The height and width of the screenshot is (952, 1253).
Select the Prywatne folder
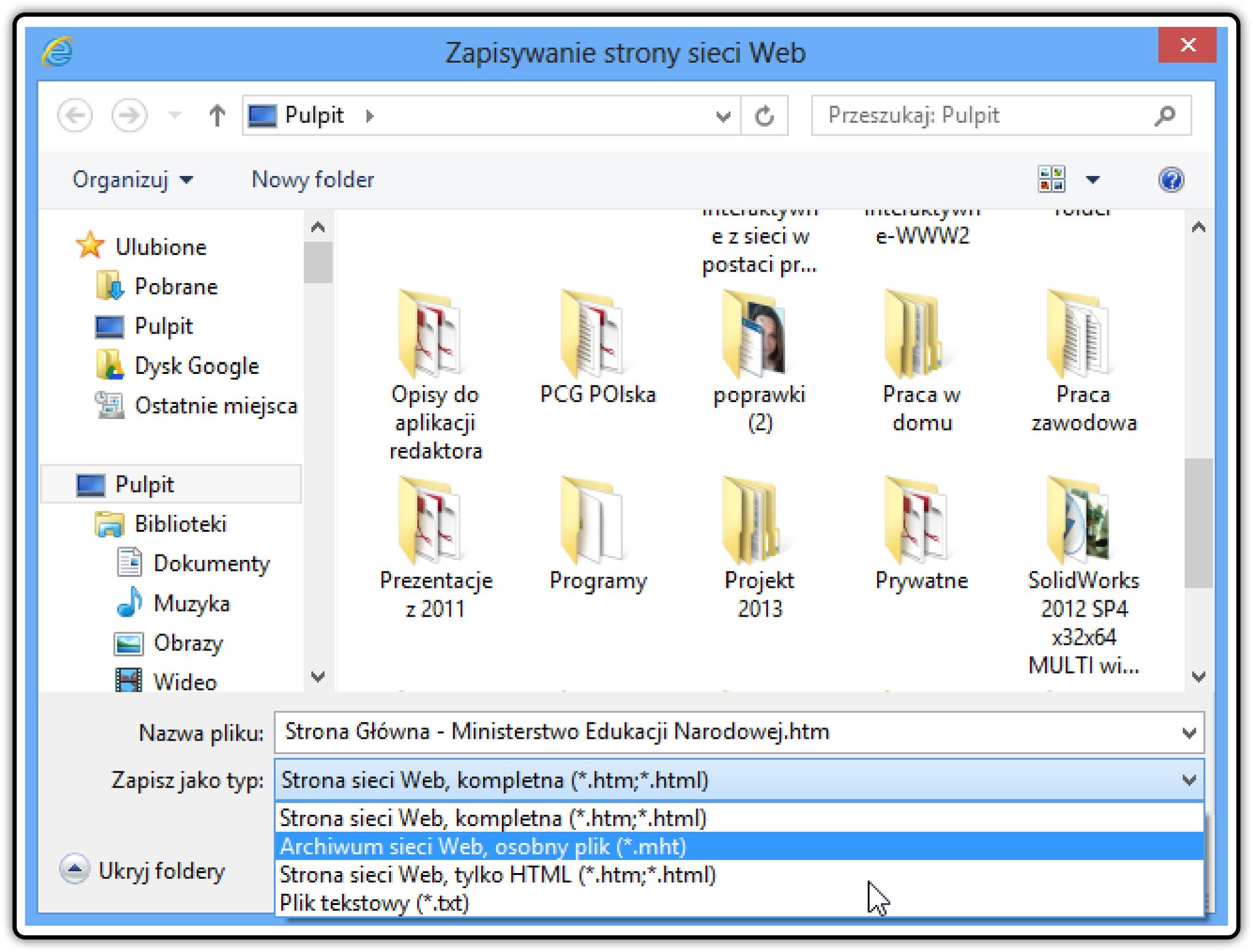click(x=921, y=535)
